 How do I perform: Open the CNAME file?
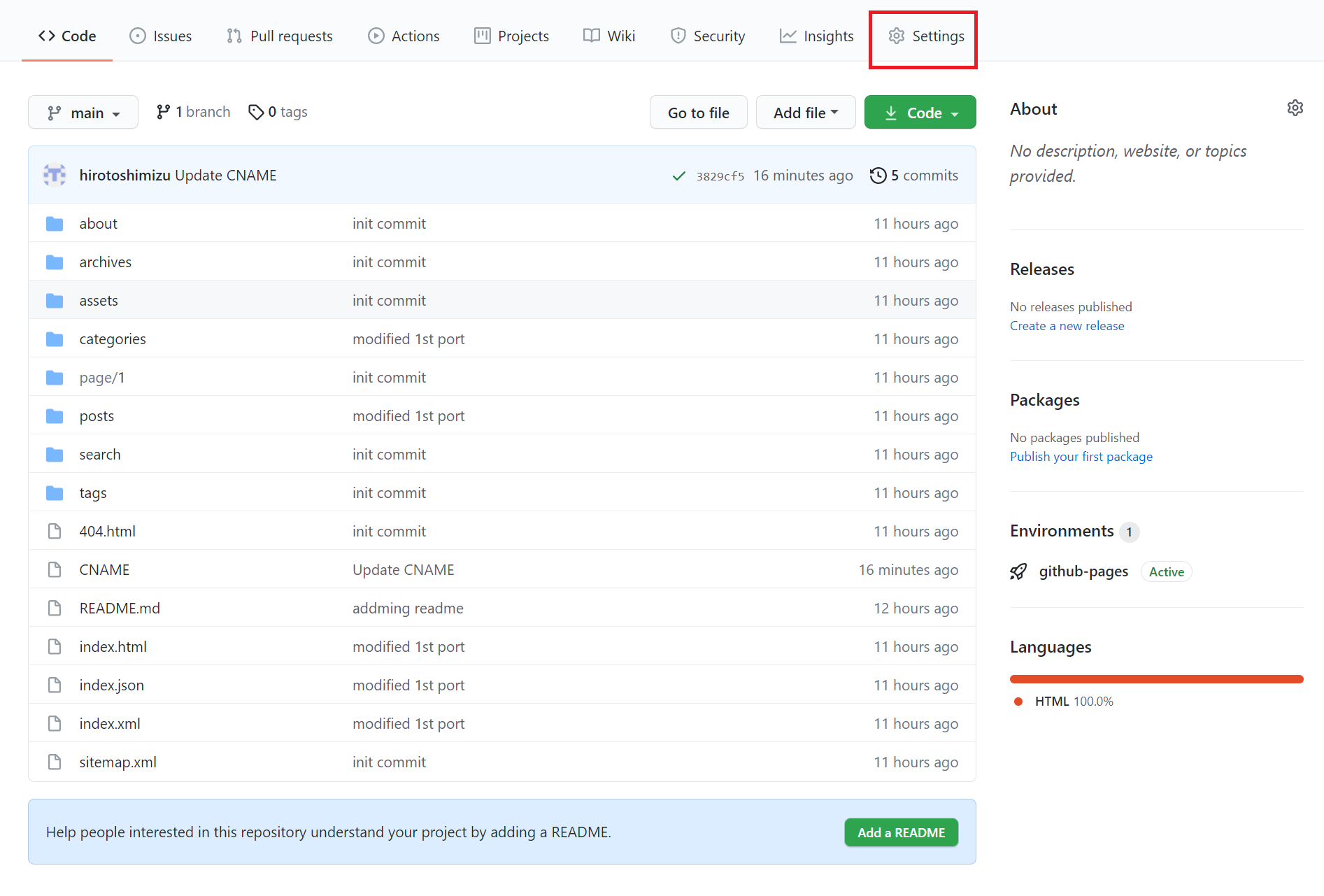(104, 569)
